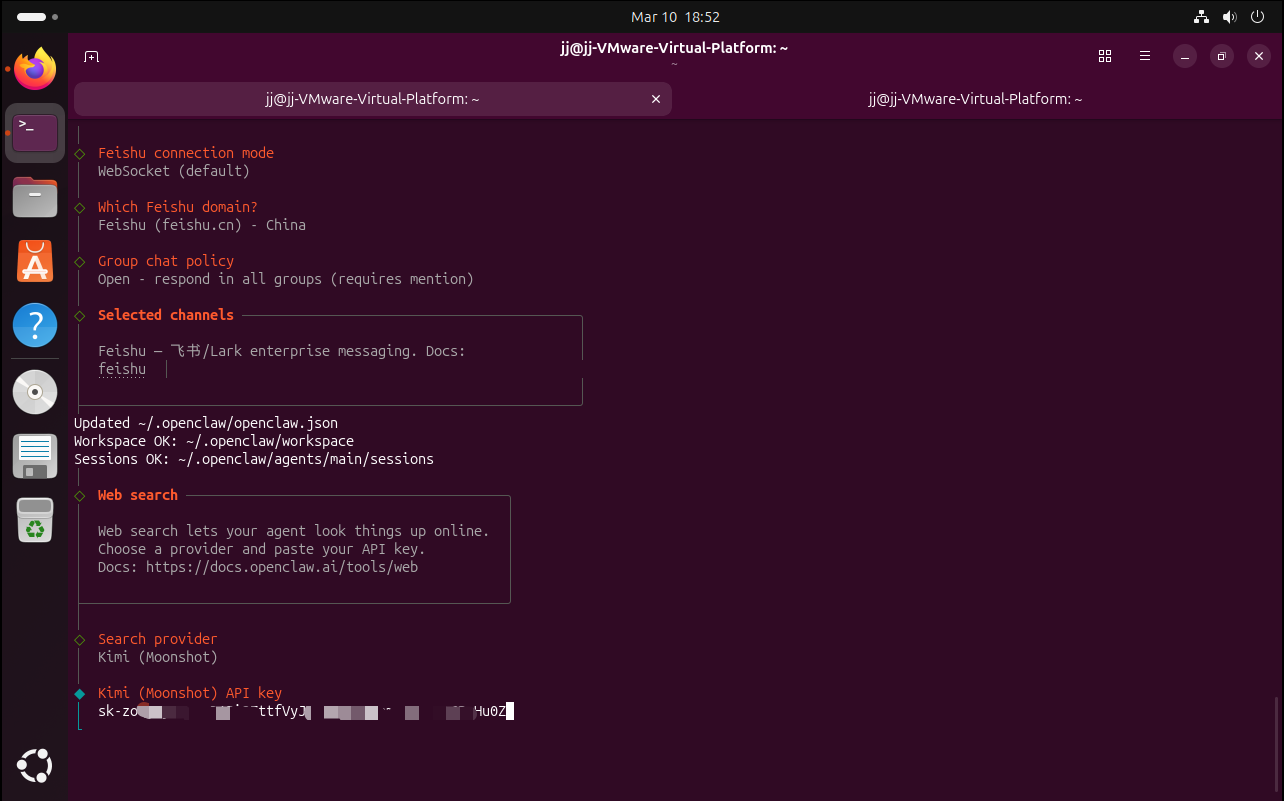Screen dimensions: 1284x801
Task: Click the workspace indicator at top-left
Action: point(37,17)
